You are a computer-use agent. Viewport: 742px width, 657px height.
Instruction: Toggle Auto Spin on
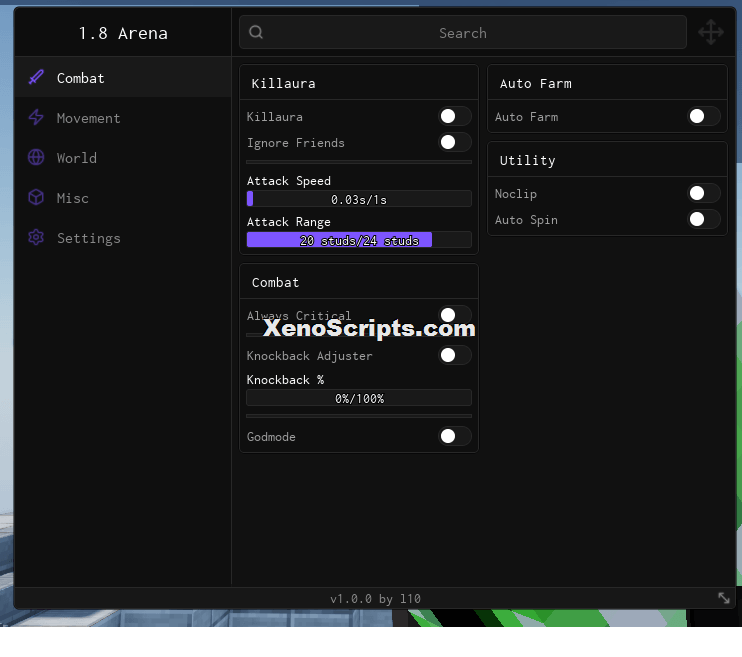coord(704,219)
